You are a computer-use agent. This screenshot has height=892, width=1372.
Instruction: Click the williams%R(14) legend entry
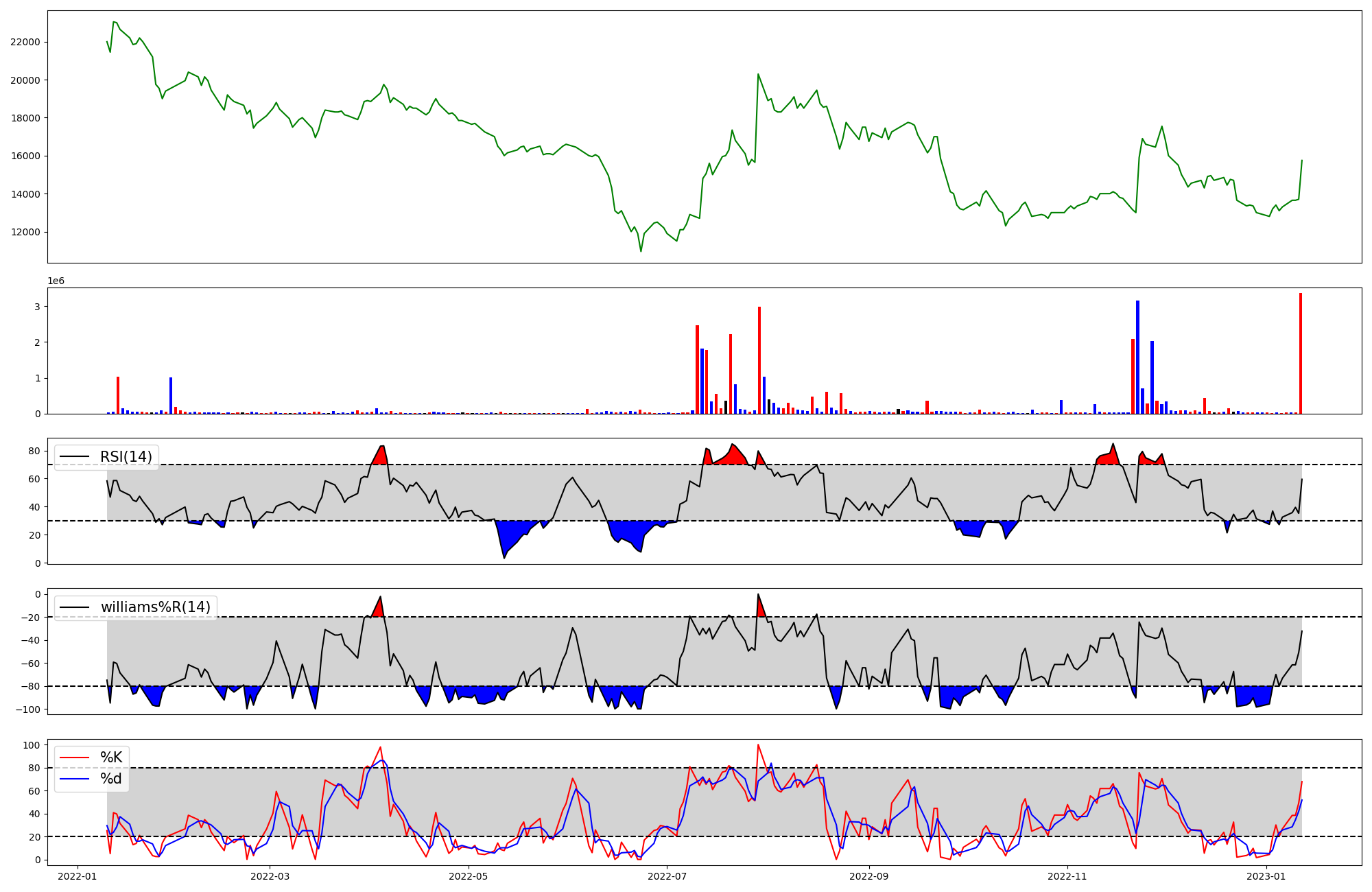tap(155, 607)
